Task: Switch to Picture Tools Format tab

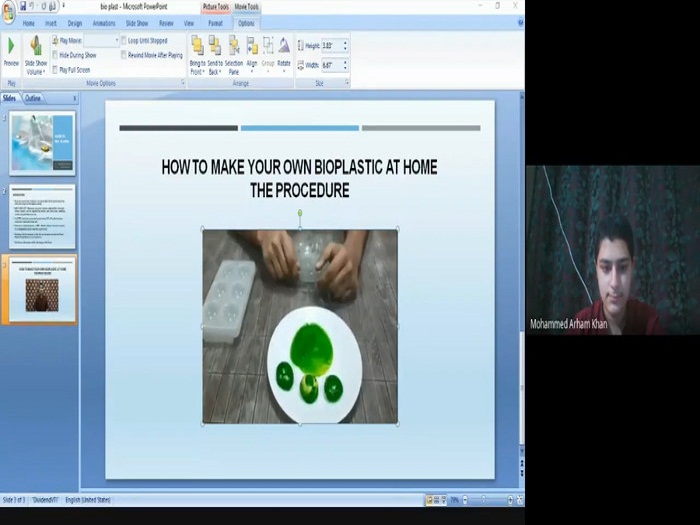Action: pos(215,23)
